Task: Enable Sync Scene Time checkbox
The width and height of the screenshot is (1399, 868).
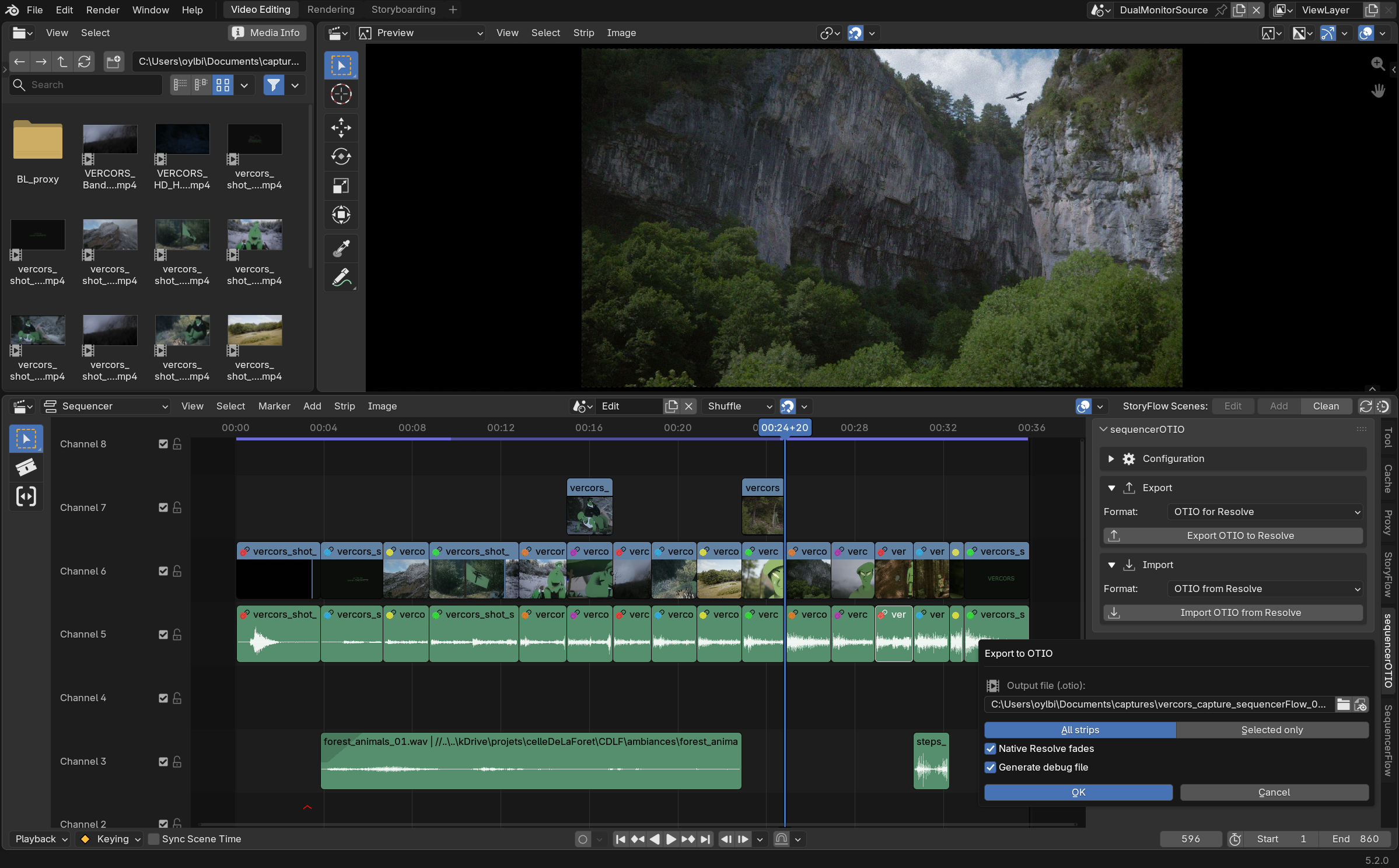Action: point(154,839)
